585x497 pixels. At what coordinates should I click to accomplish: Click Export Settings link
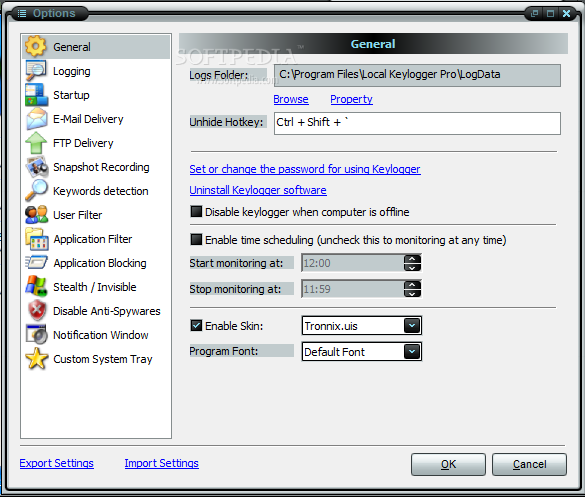click(56, 463)
